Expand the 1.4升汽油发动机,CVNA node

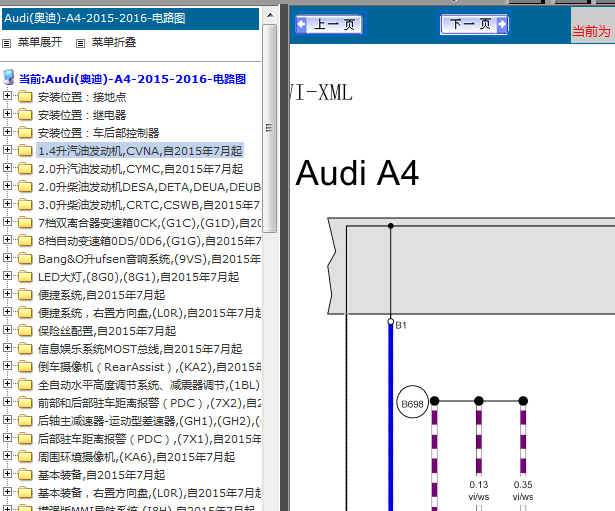click(7, 150)
